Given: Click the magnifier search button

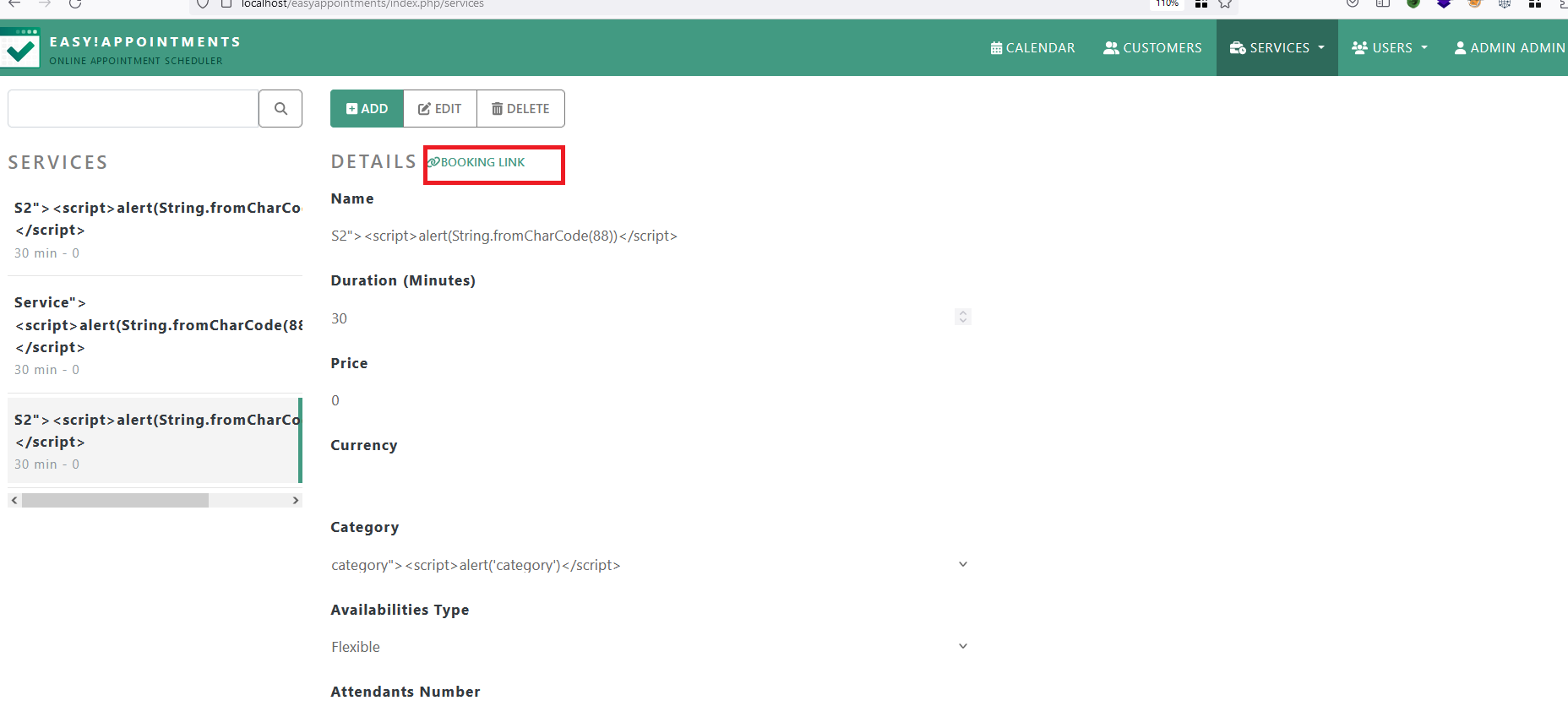Looking at the screenshot, I should click(280, 109).
